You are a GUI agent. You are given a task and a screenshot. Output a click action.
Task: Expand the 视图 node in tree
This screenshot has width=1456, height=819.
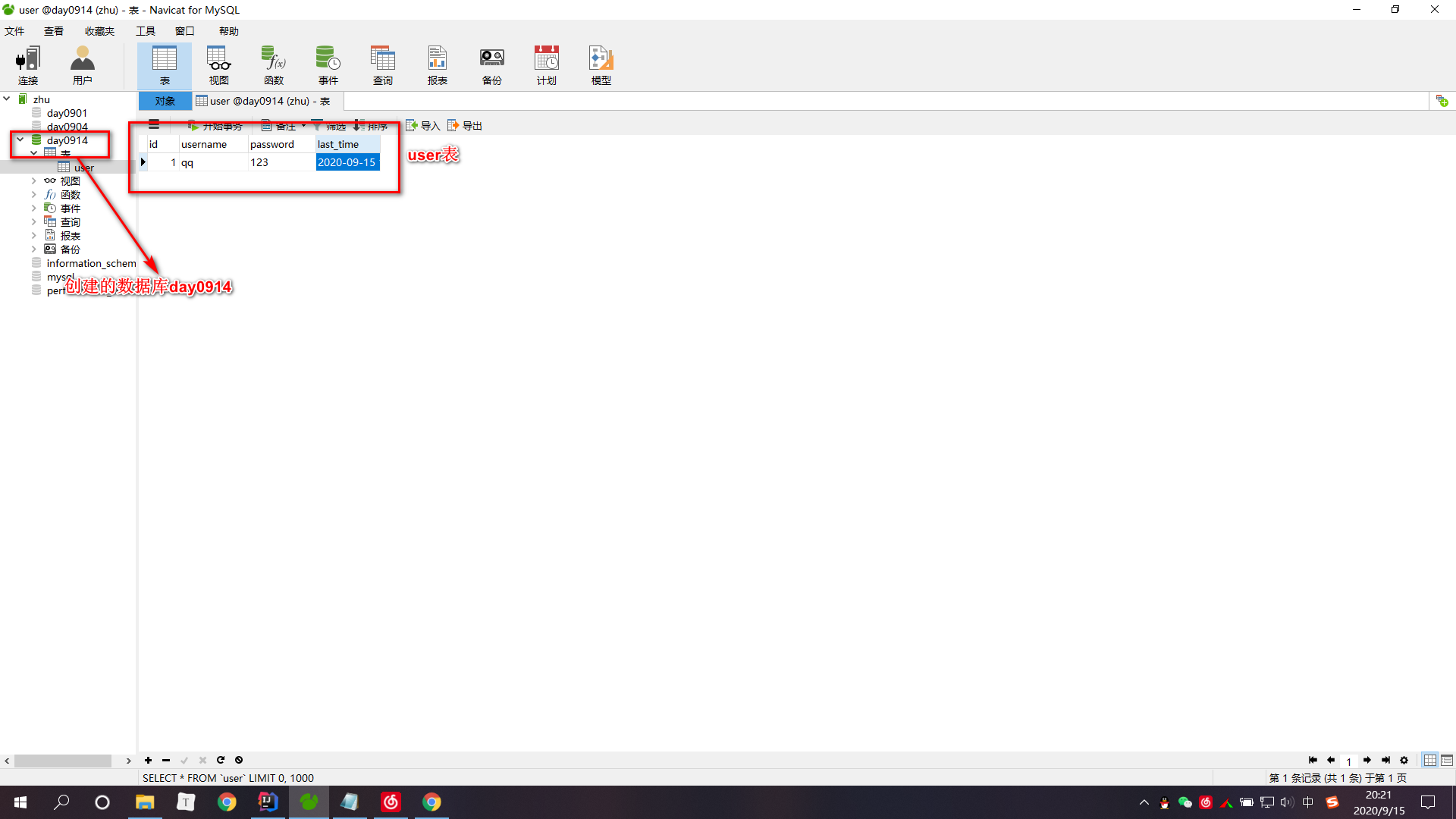tap(33, 181)
